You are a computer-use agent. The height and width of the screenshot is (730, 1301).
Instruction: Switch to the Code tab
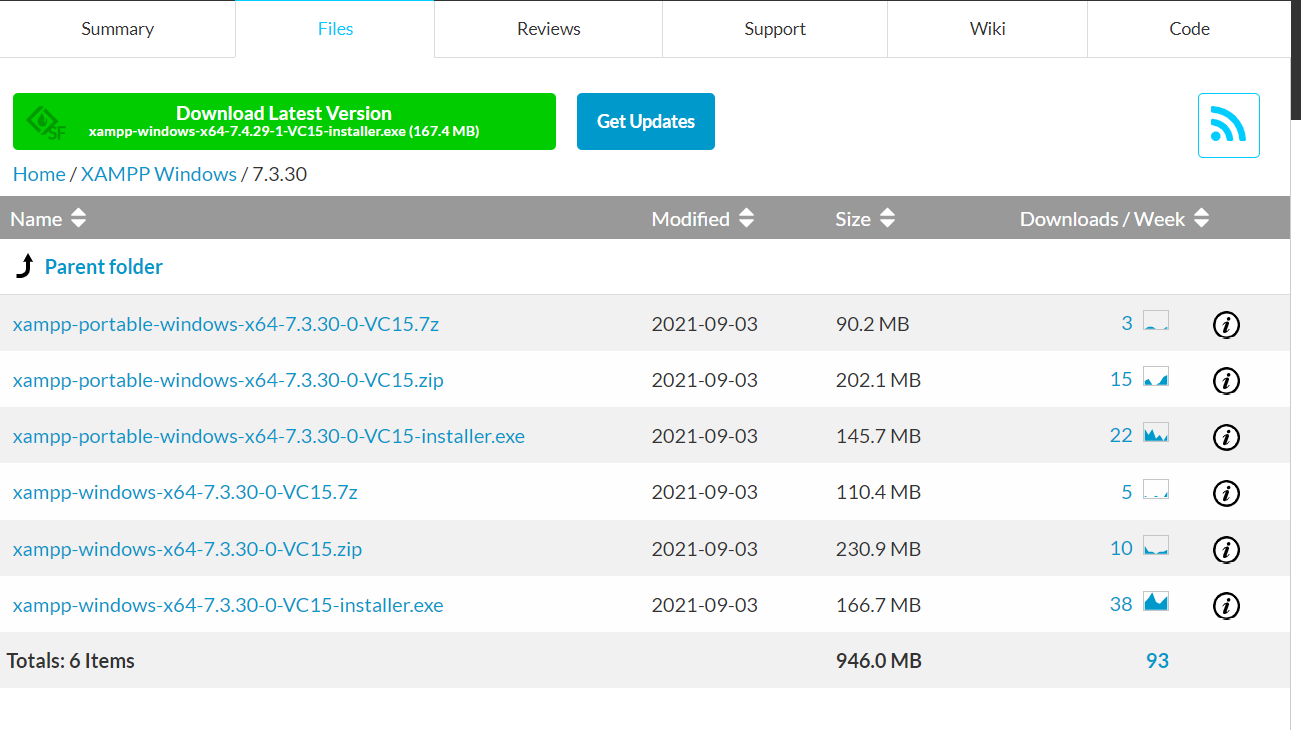pyautogui.click(x=1189, y=29)
